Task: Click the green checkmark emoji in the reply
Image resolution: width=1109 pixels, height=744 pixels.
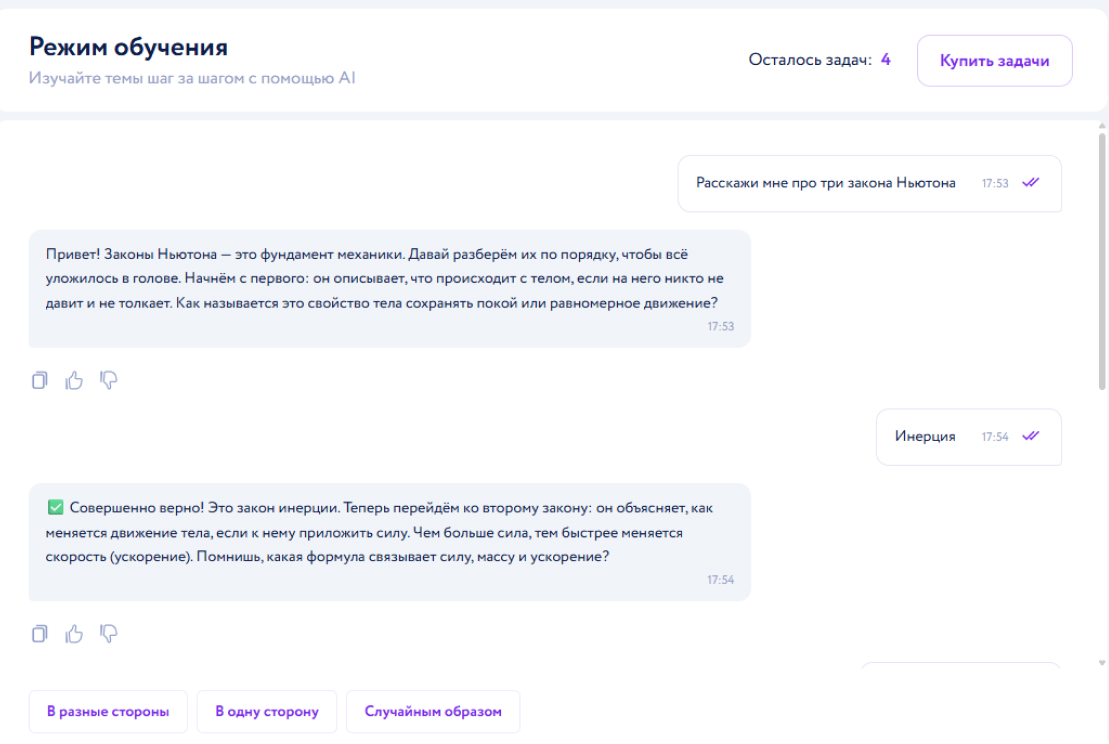Action: 55,507
